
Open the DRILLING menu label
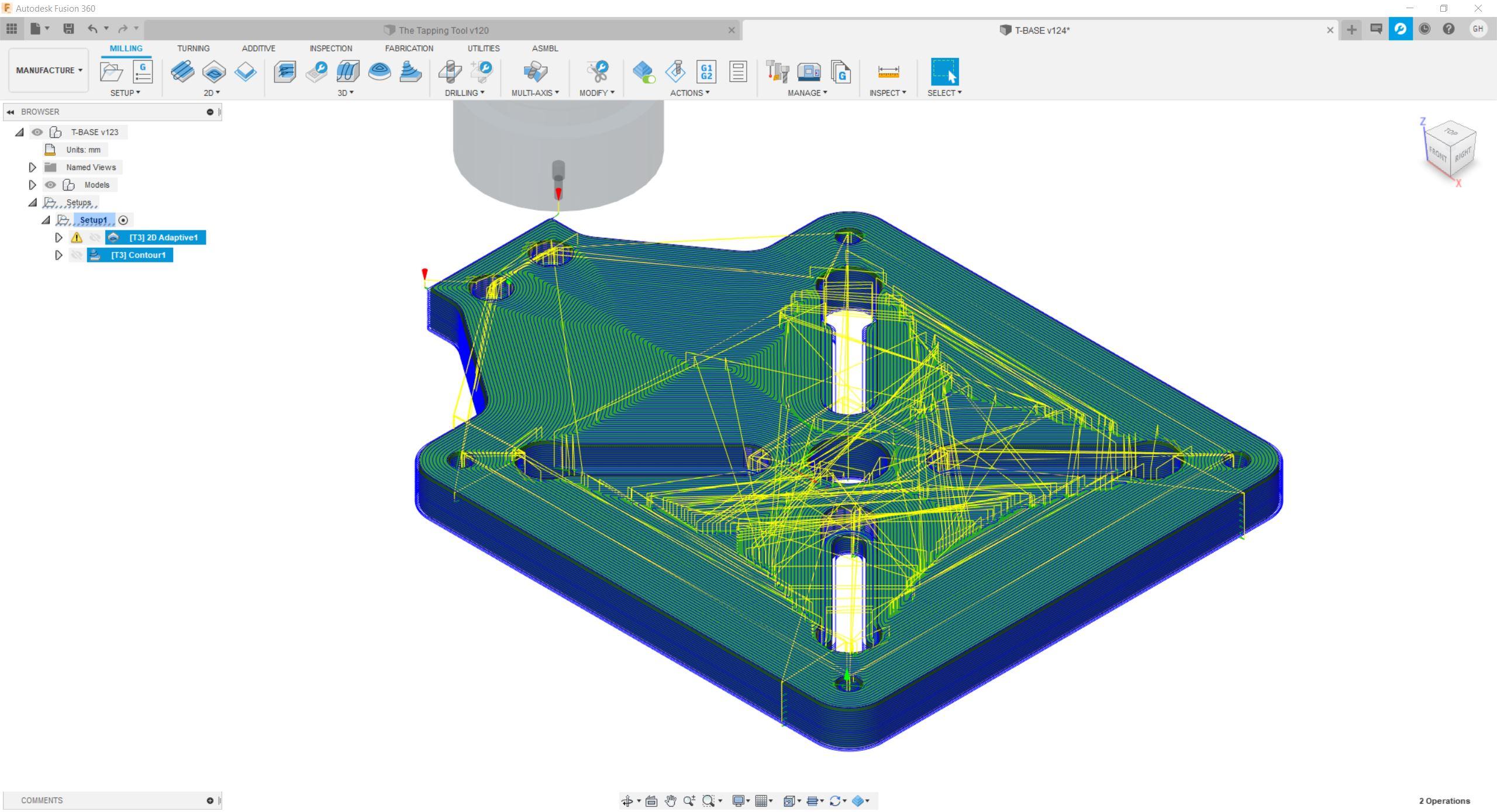coord(464,93)
